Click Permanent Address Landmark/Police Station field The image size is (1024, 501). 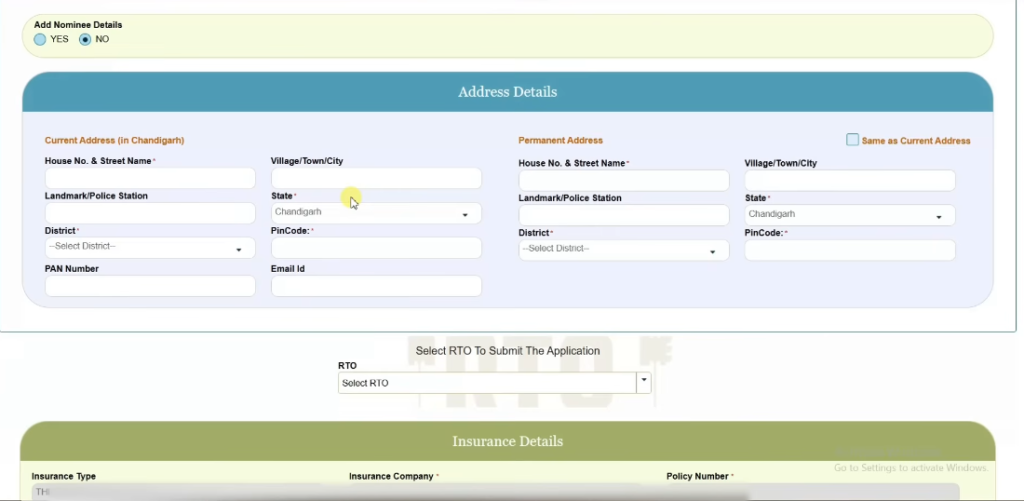[623, 215]
